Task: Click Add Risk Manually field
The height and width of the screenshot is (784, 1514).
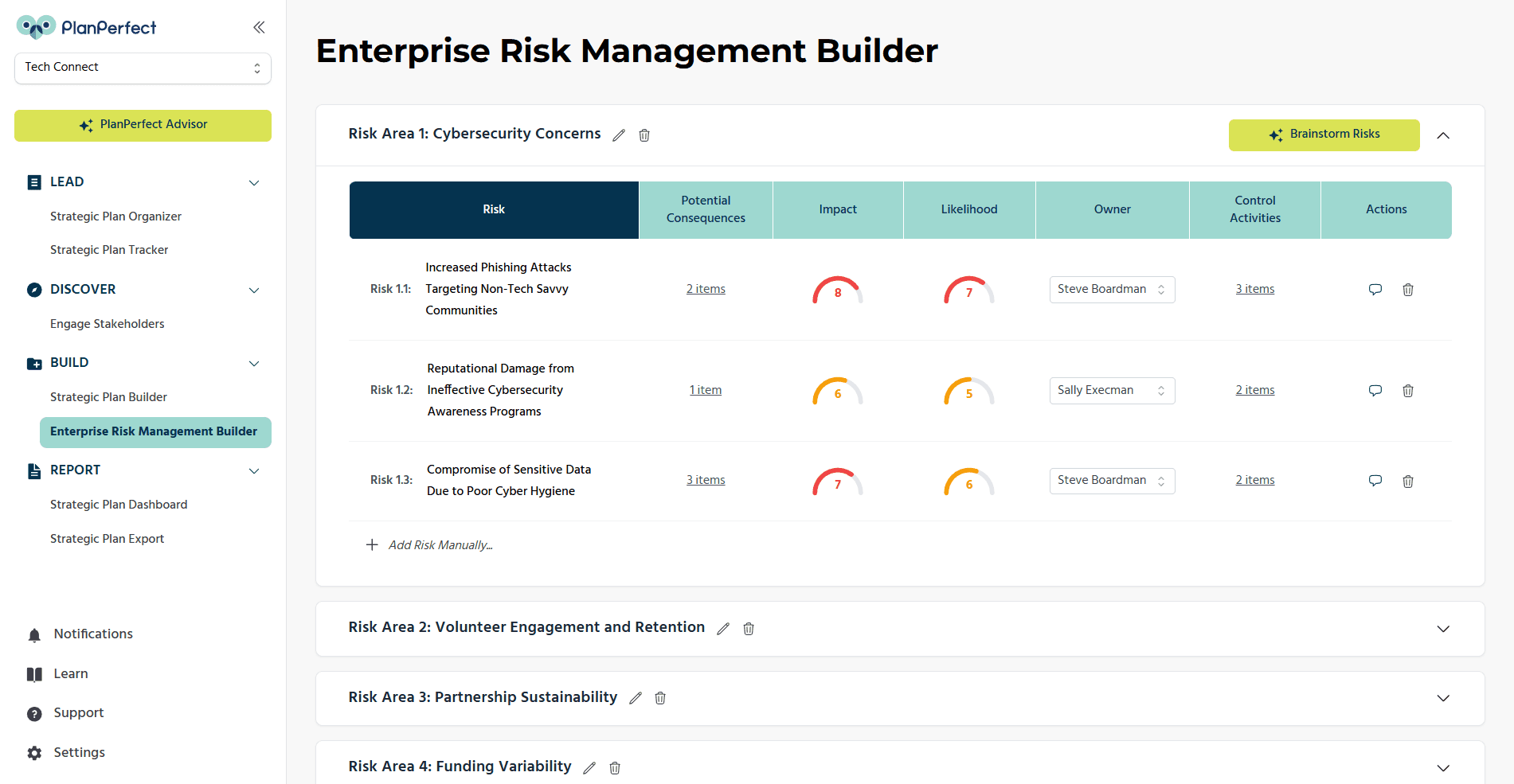Action: coord(440,545)
